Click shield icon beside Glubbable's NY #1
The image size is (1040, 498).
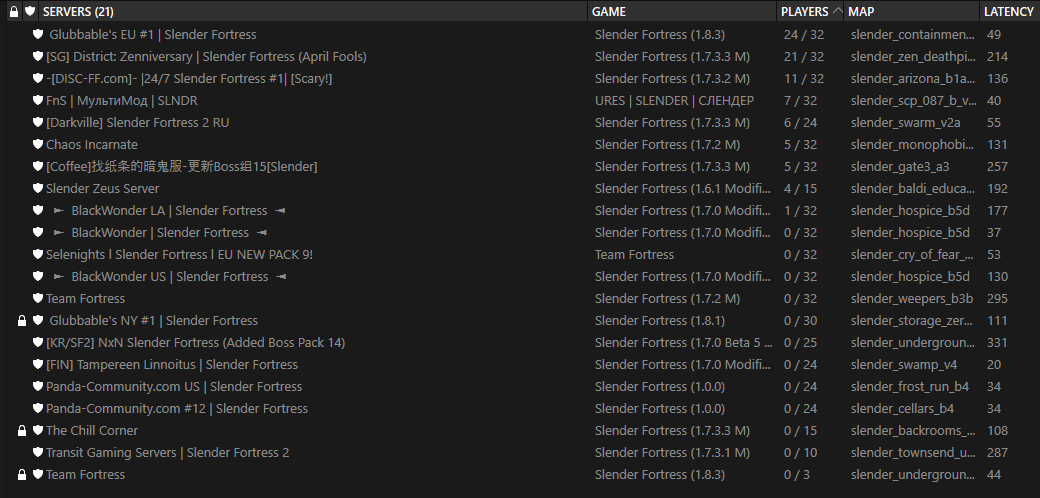click(x=38, y=320)
